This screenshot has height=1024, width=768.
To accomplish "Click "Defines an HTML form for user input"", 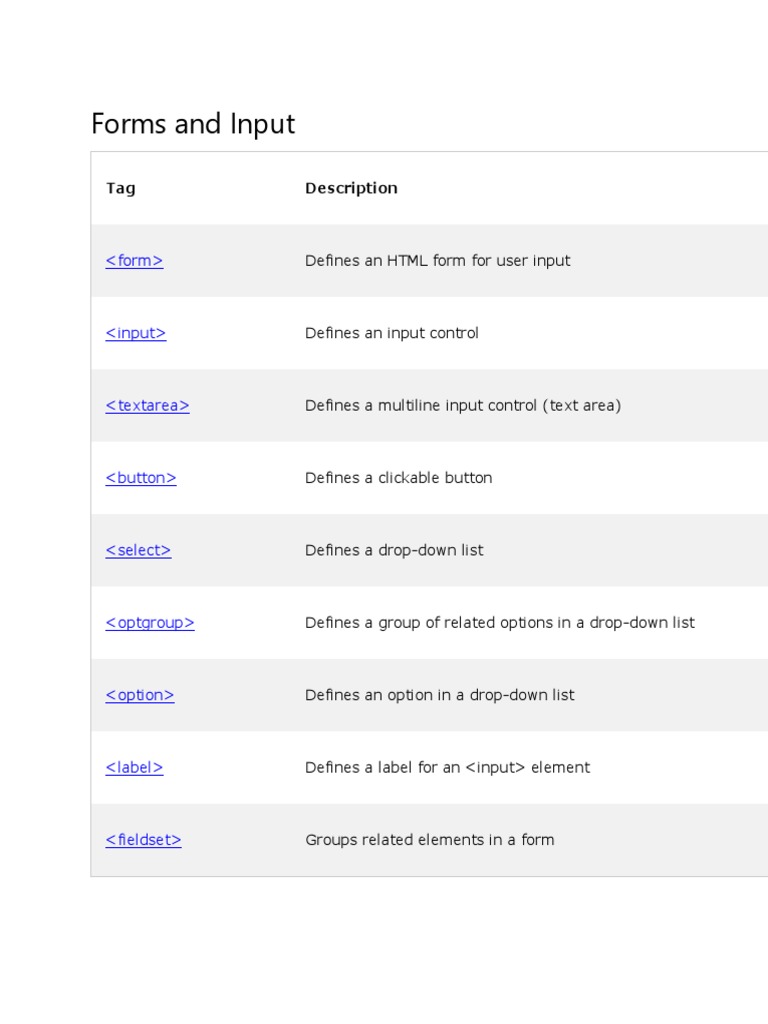I will [437, 261].
